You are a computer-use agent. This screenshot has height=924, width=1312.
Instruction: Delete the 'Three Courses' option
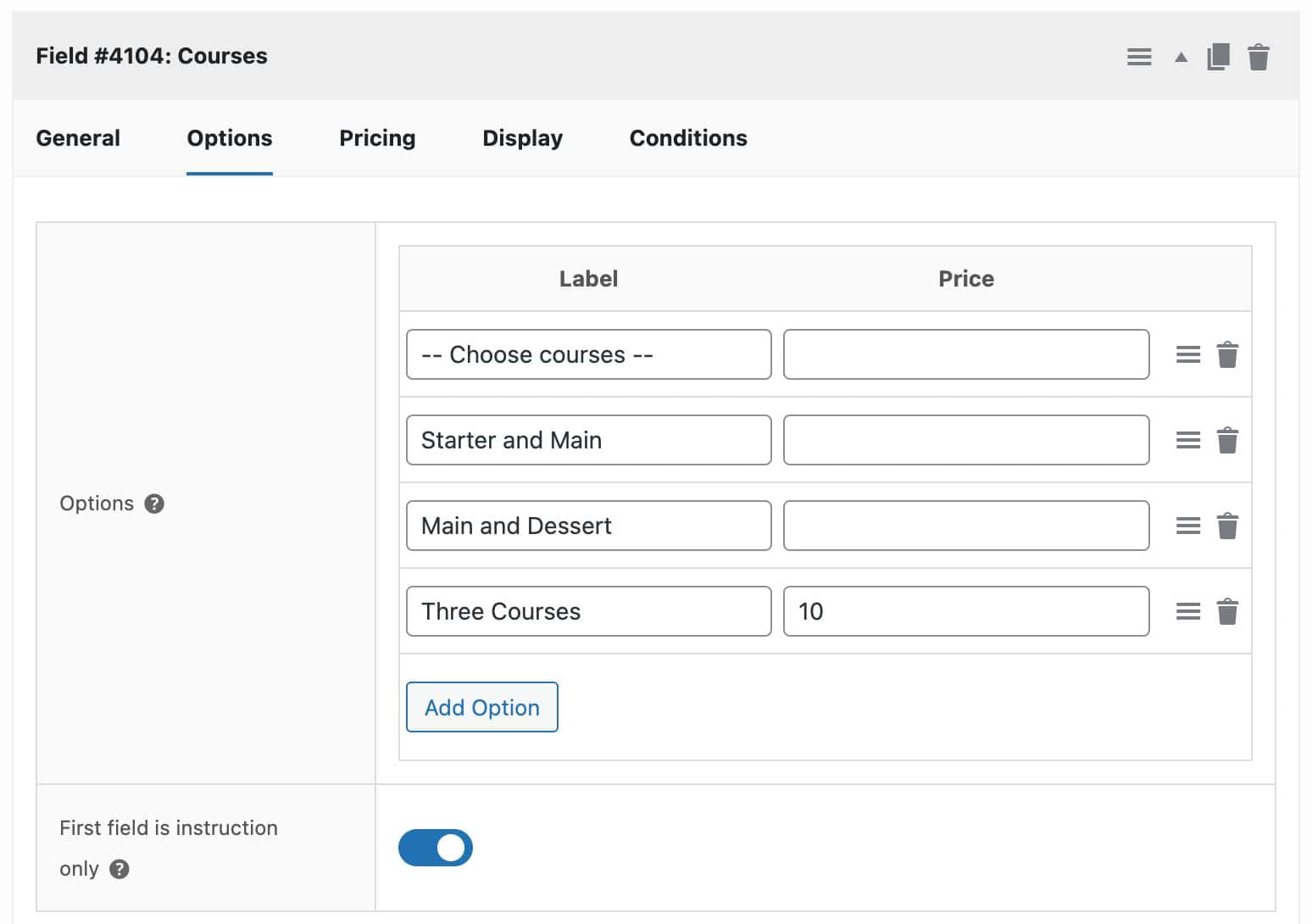point(1227,612)
